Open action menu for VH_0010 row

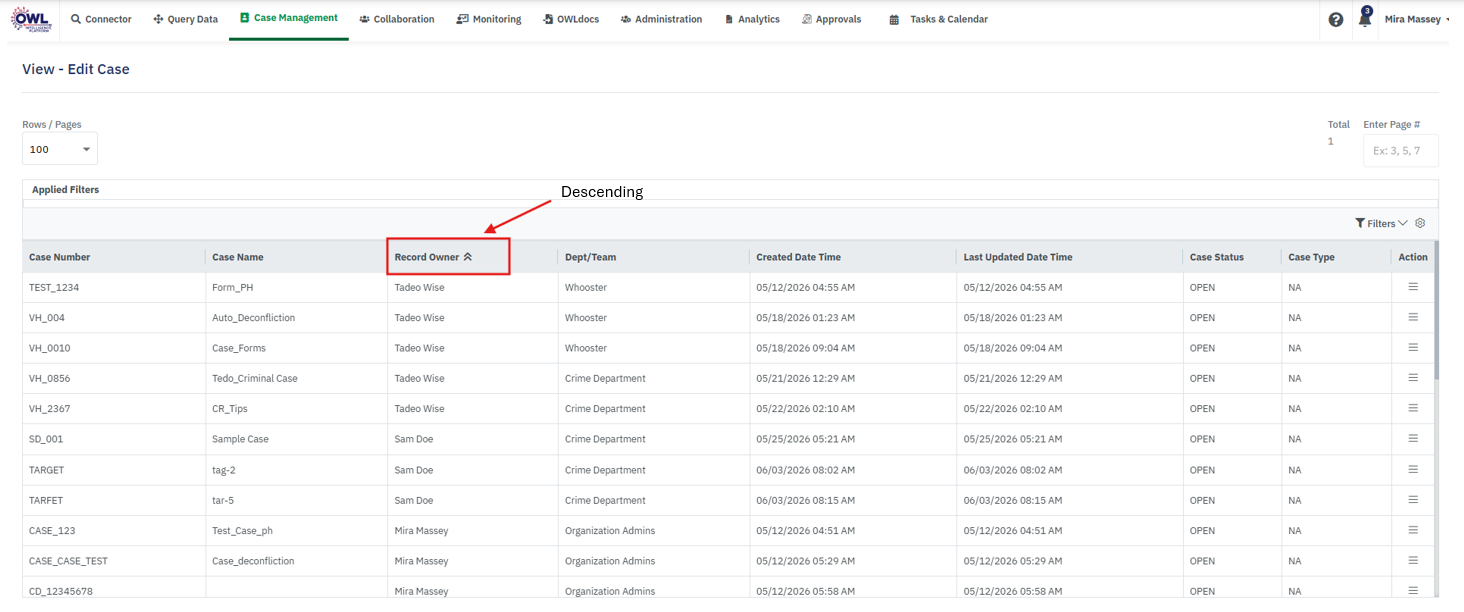point(1413,347)
